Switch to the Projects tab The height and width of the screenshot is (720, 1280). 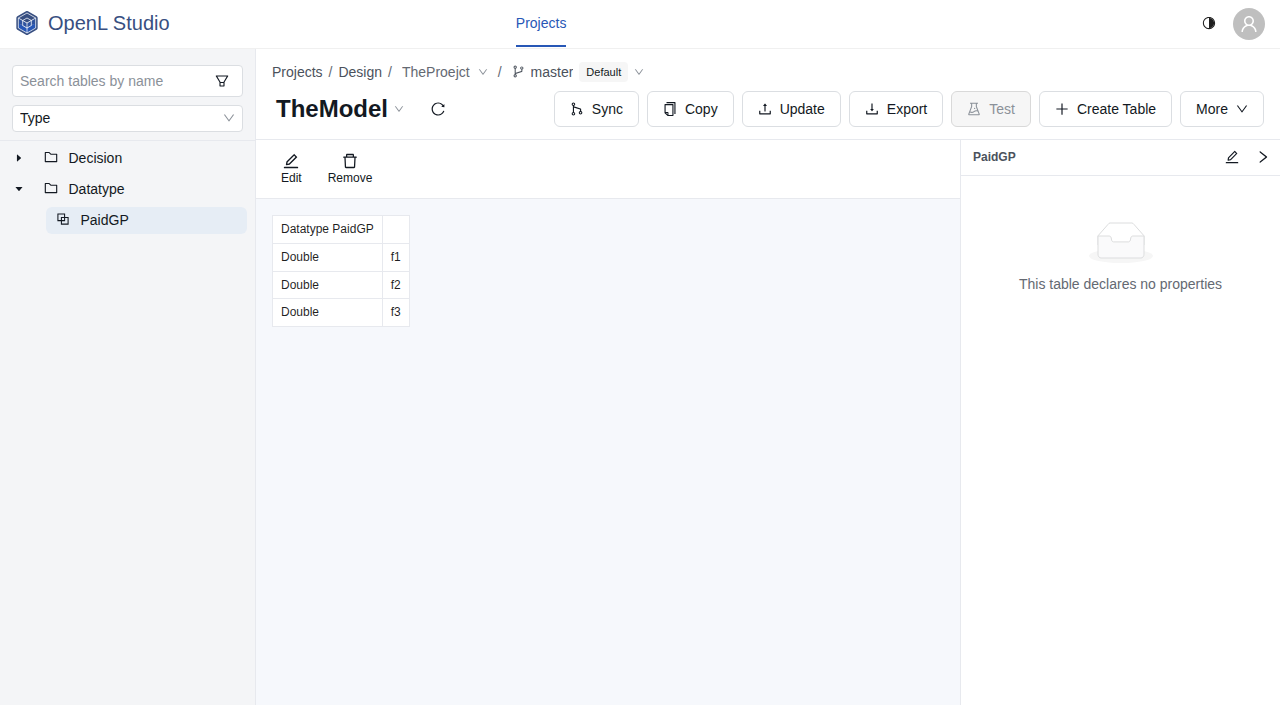coord(541,23)
